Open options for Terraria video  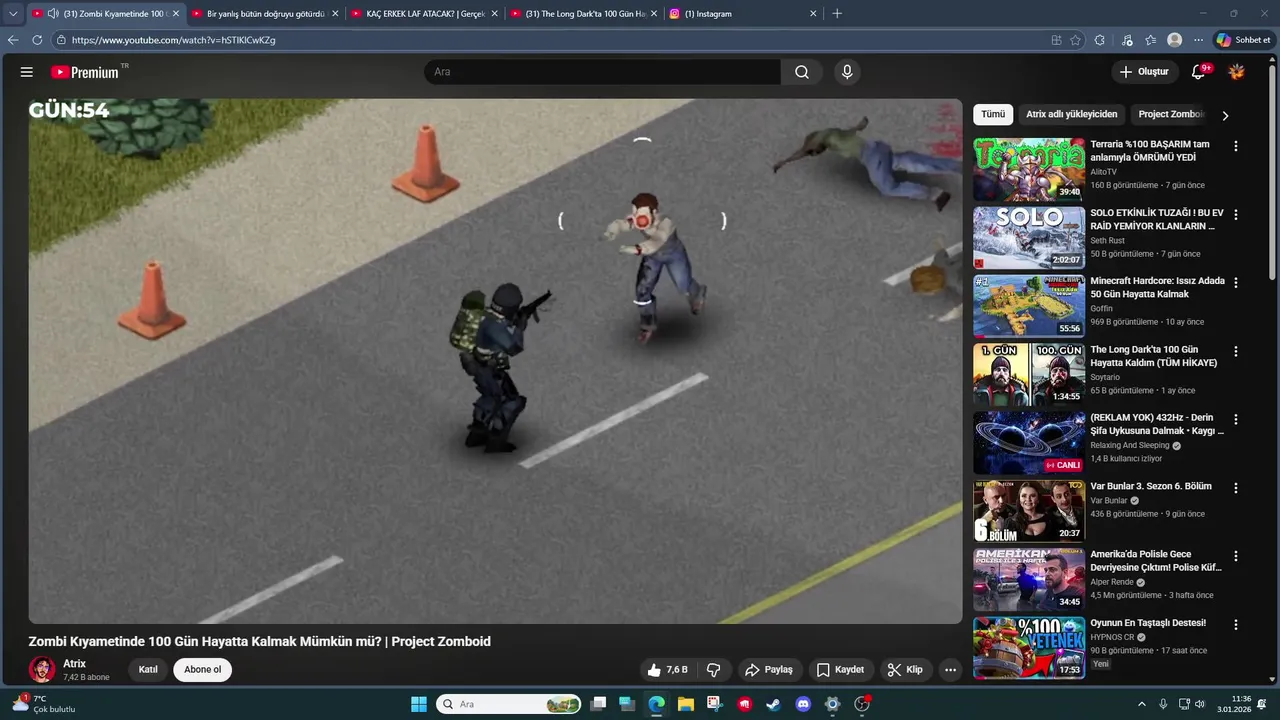pyautogui.click(x=1236, y=146)
